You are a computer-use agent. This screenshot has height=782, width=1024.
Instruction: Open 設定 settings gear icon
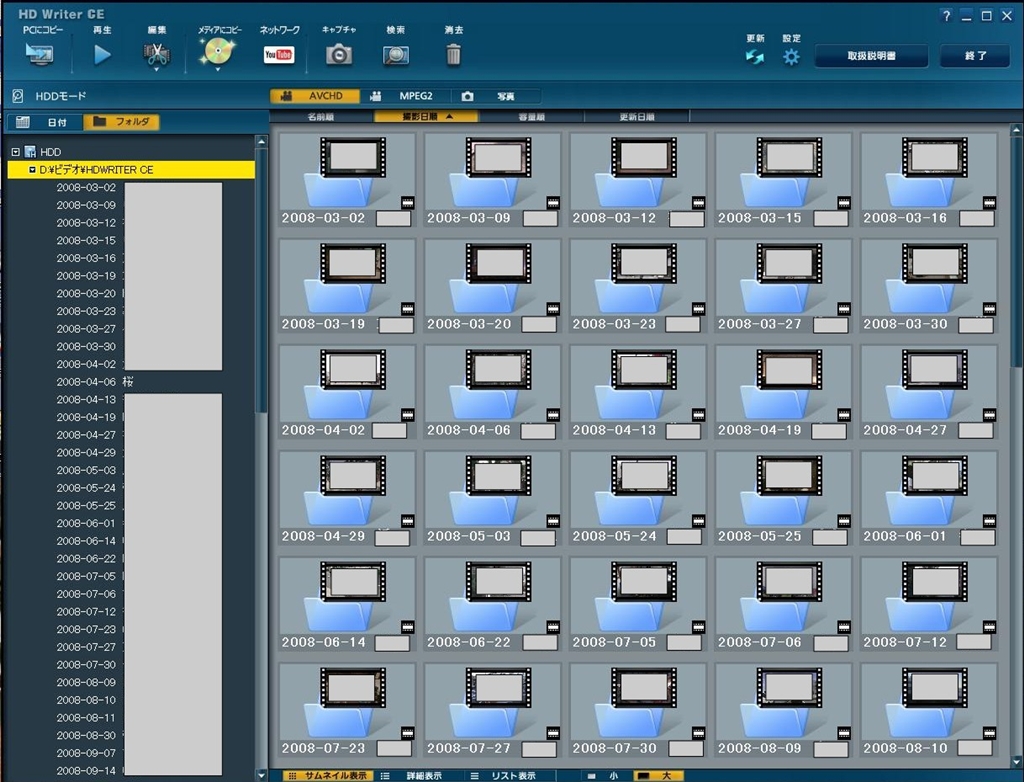pos(791,57)
